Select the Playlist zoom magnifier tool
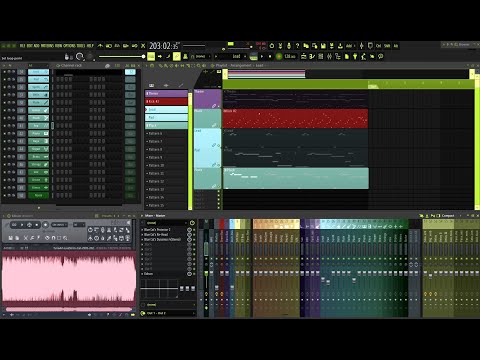 point(199,66)
